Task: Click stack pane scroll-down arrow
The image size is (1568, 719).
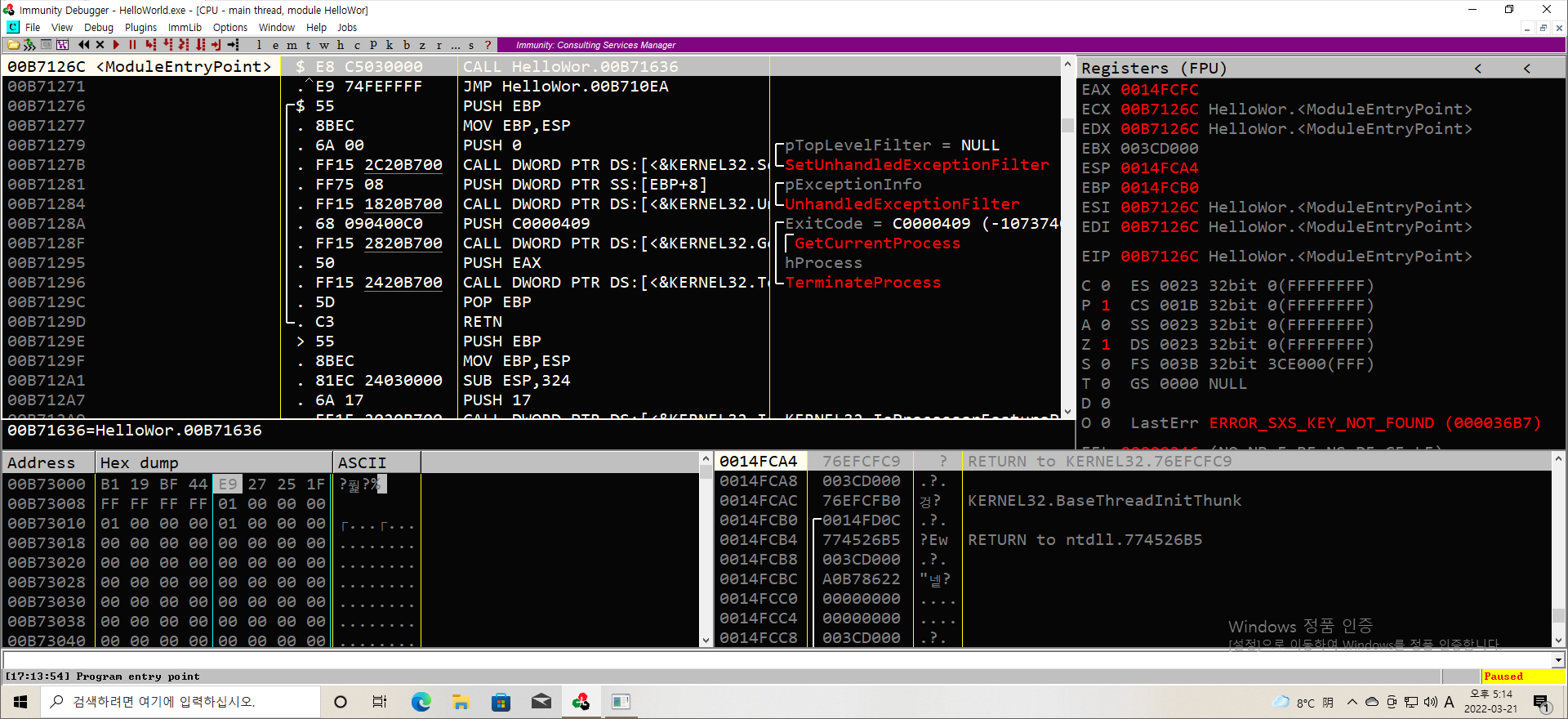Action: coord(1558,641)
